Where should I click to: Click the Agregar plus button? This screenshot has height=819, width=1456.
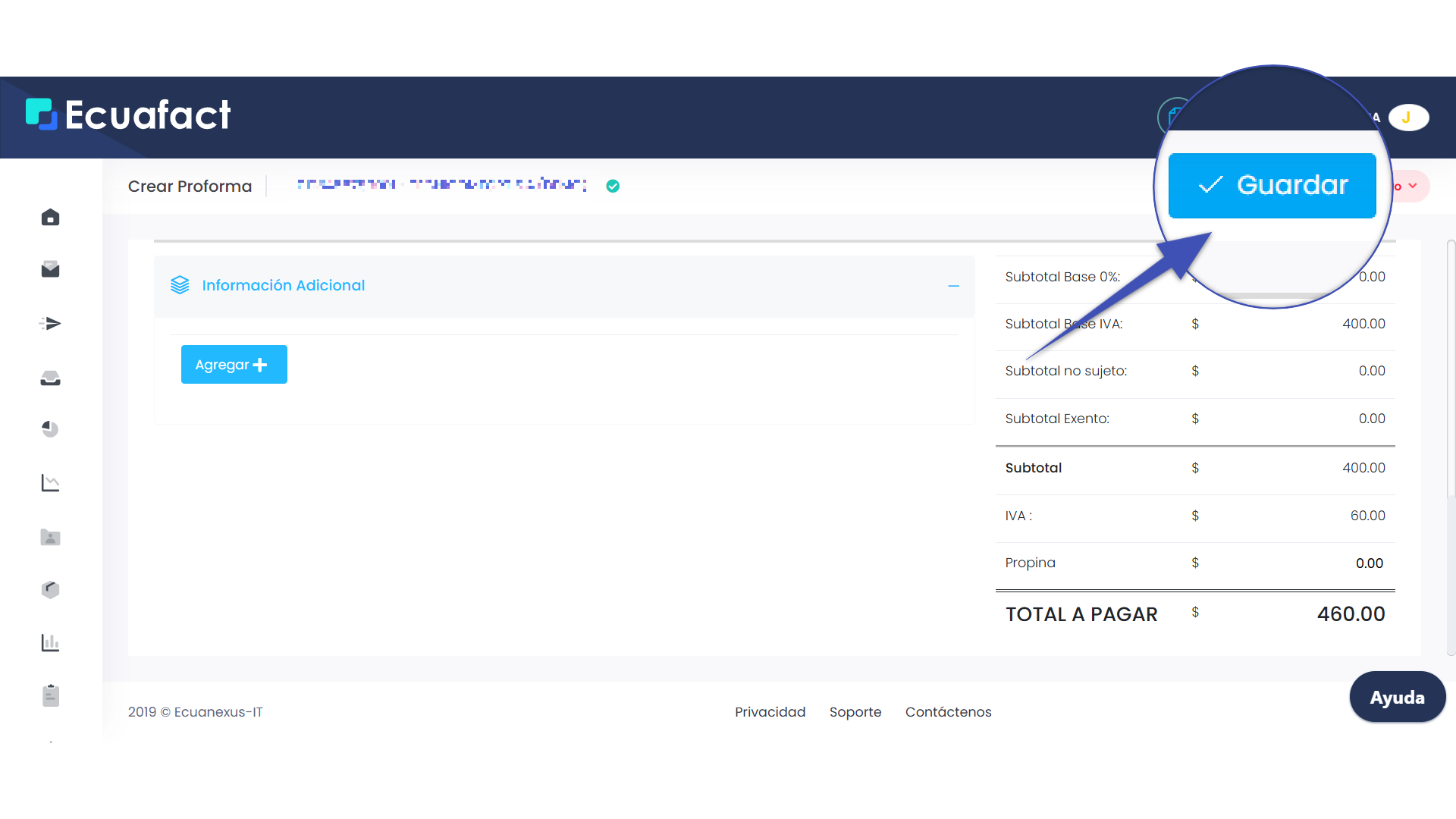[x=234, y=365]
